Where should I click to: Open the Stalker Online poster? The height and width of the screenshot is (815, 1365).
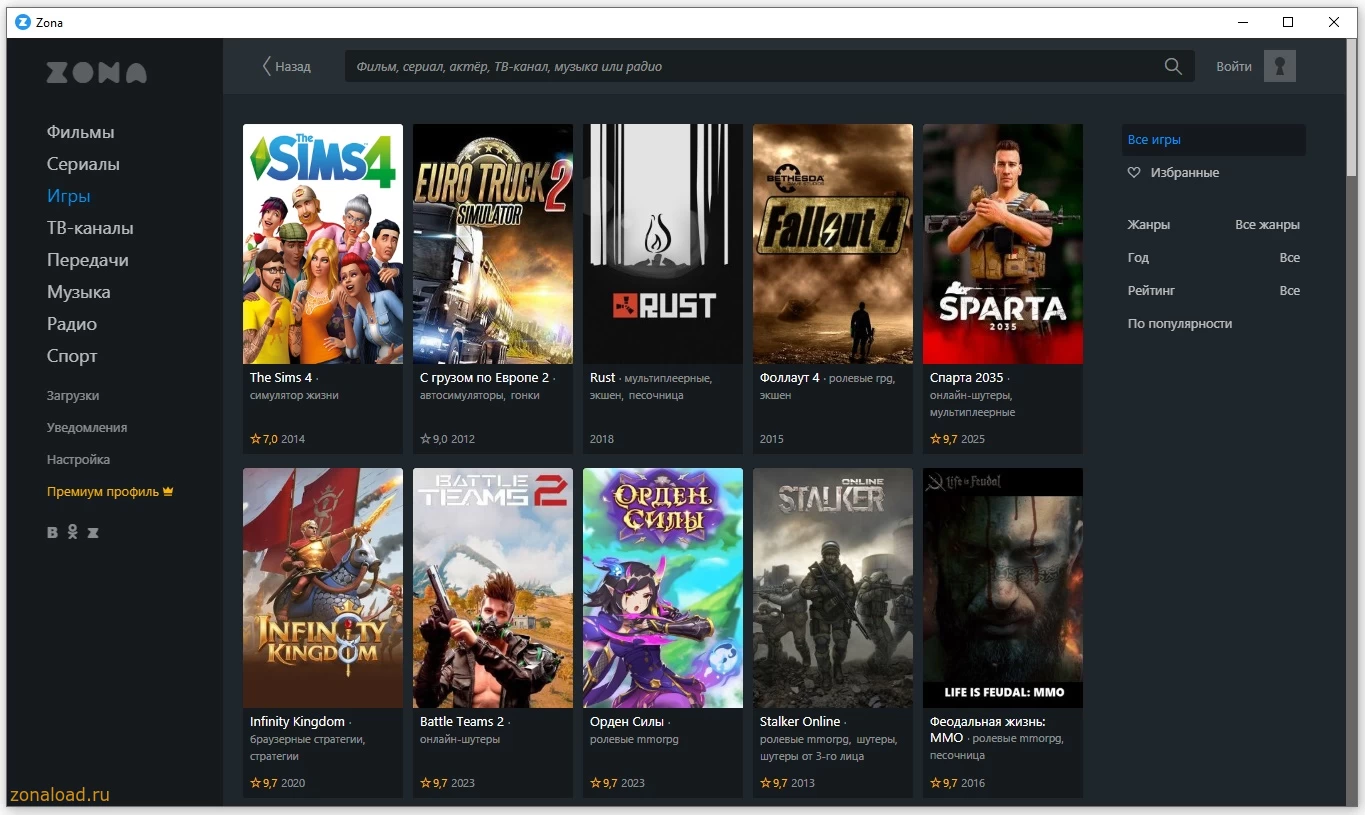pyautogui.click(x=833, y=588)
